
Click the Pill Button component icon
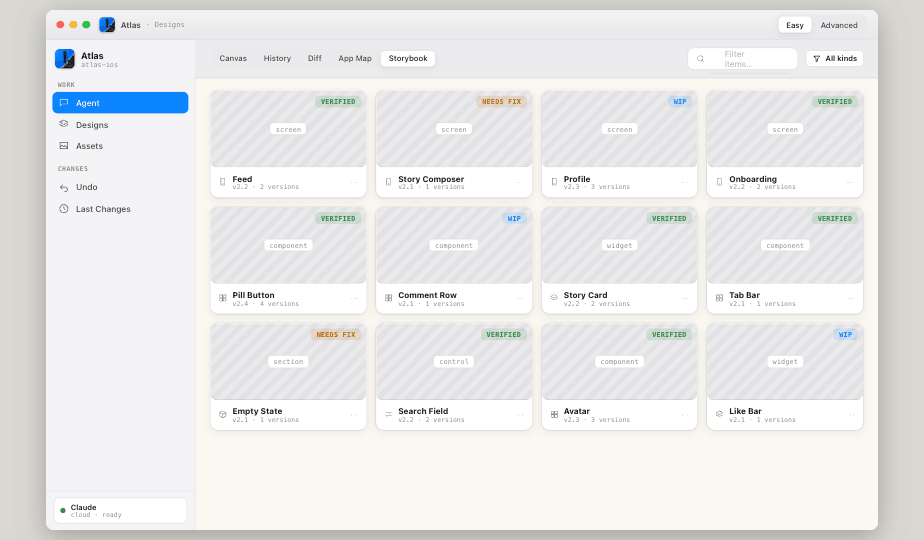coord(223,298)
